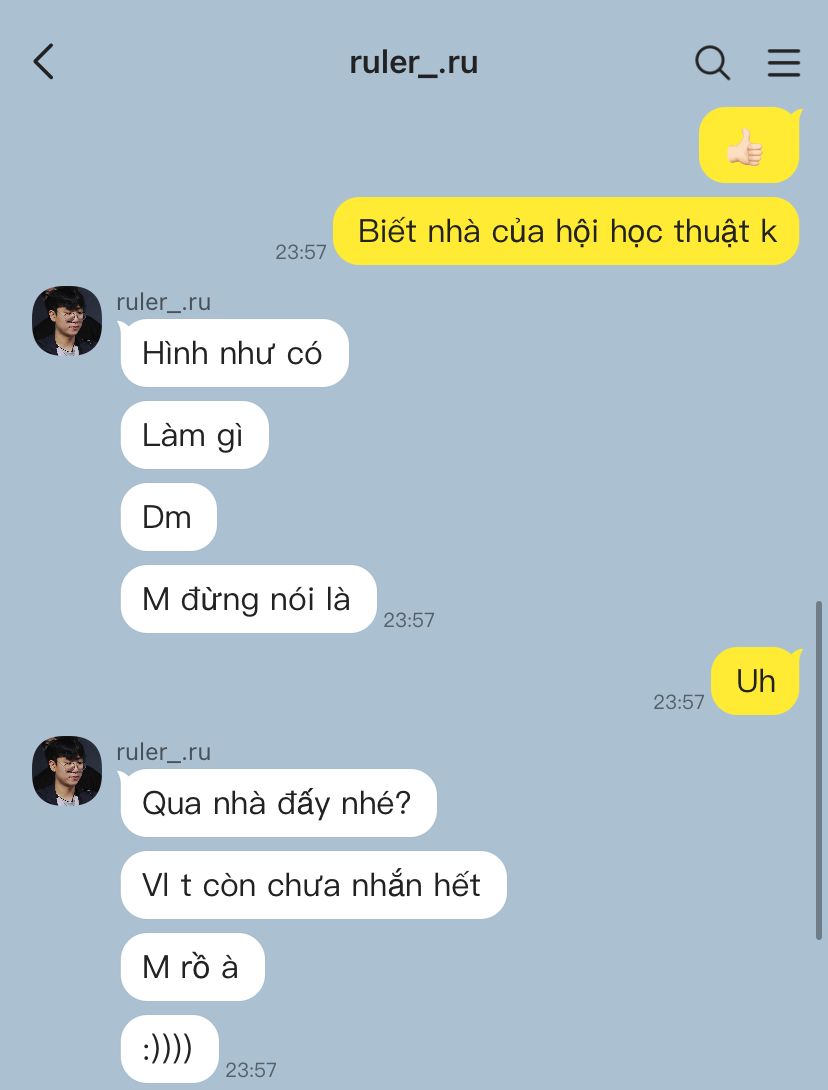Image resolution: width=828 pixels, height=1090 pixels.
Task: Tap the 'Hình như có' message
Action: 234,353
